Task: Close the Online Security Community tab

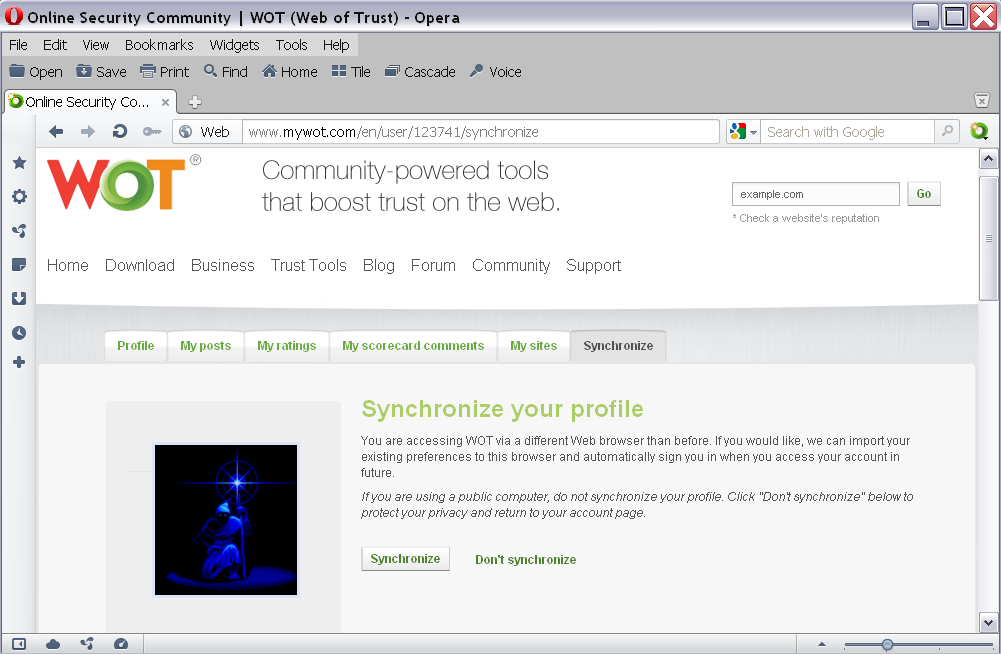Action: point(165,102)
